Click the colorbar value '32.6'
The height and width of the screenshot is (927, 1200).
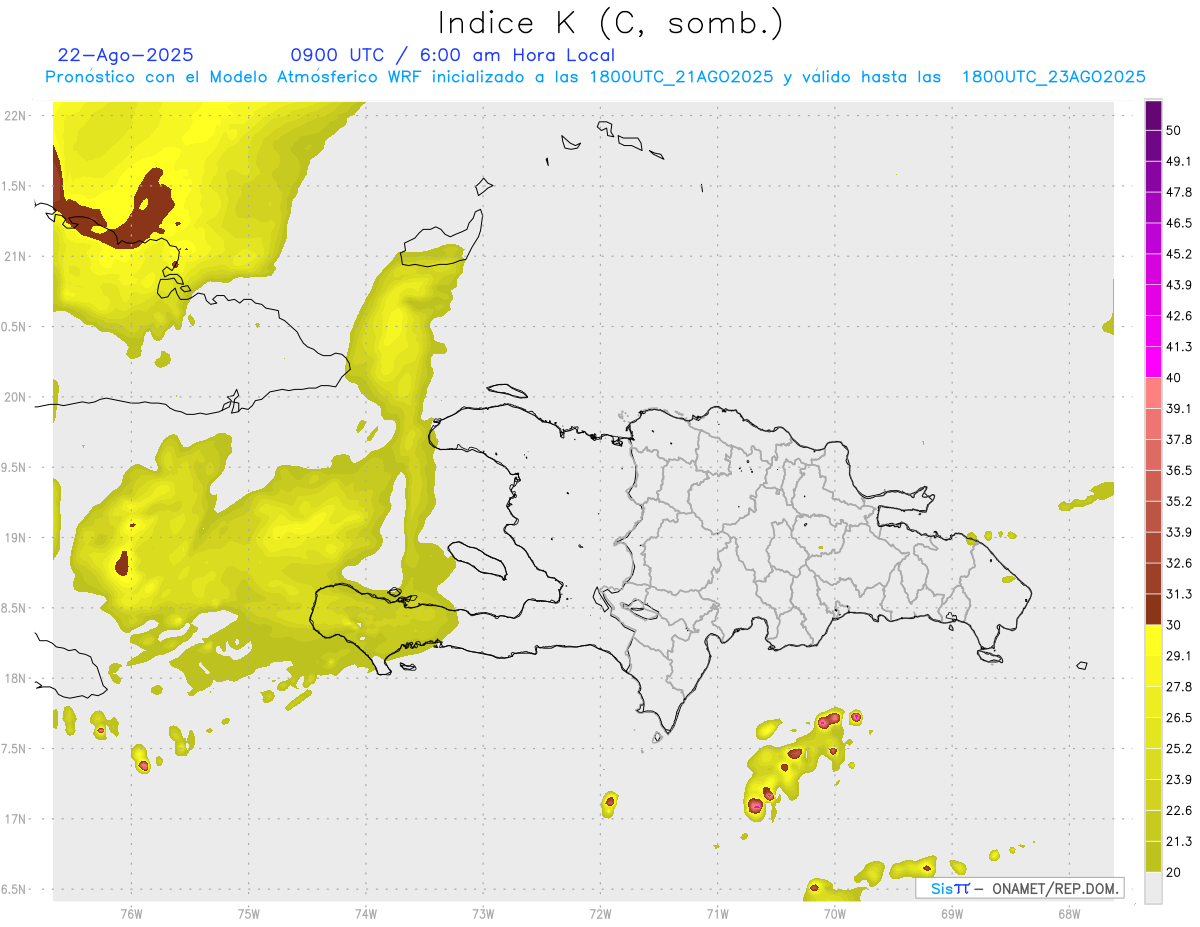pyautogui.click(x=1179, y=563)
